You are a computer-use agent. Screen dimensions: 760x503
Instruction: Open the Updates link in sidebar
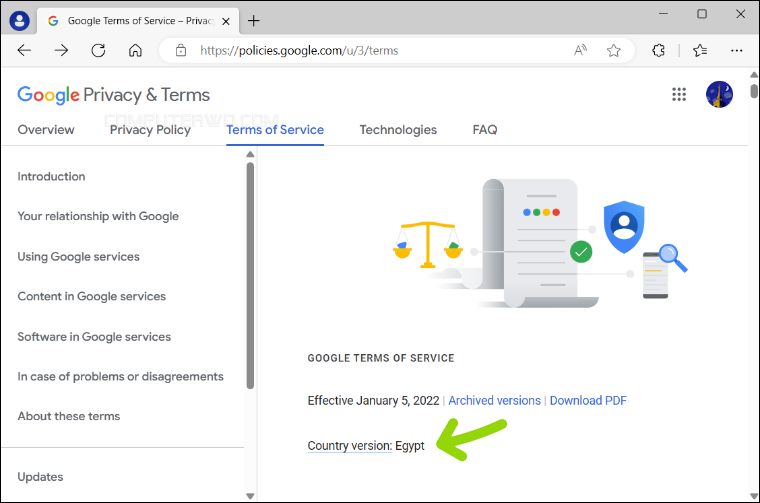click(x=40, y=477)
